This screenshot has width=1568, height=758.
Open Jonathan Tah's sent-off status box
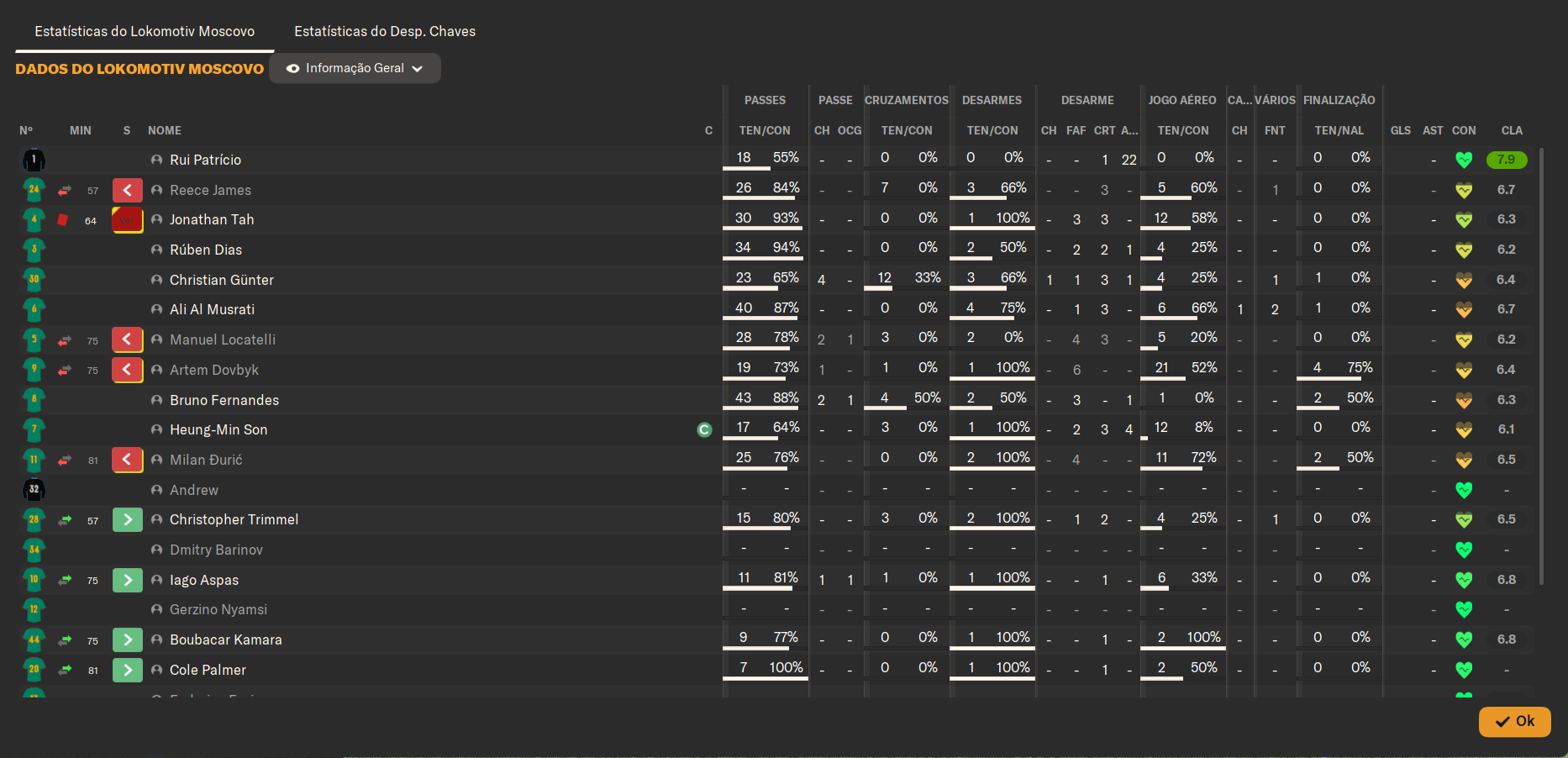tap(128, 220)
